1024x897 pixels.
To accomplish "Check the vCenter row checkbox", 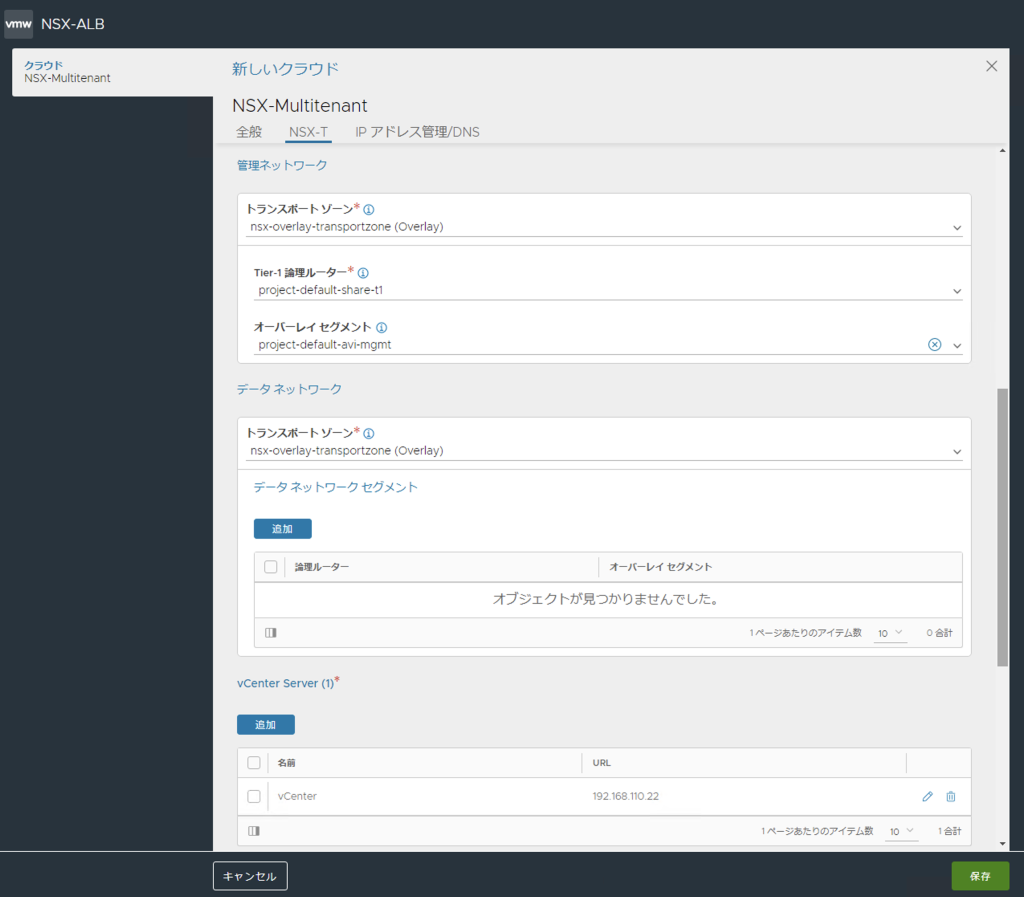I will tap(254, 796).
